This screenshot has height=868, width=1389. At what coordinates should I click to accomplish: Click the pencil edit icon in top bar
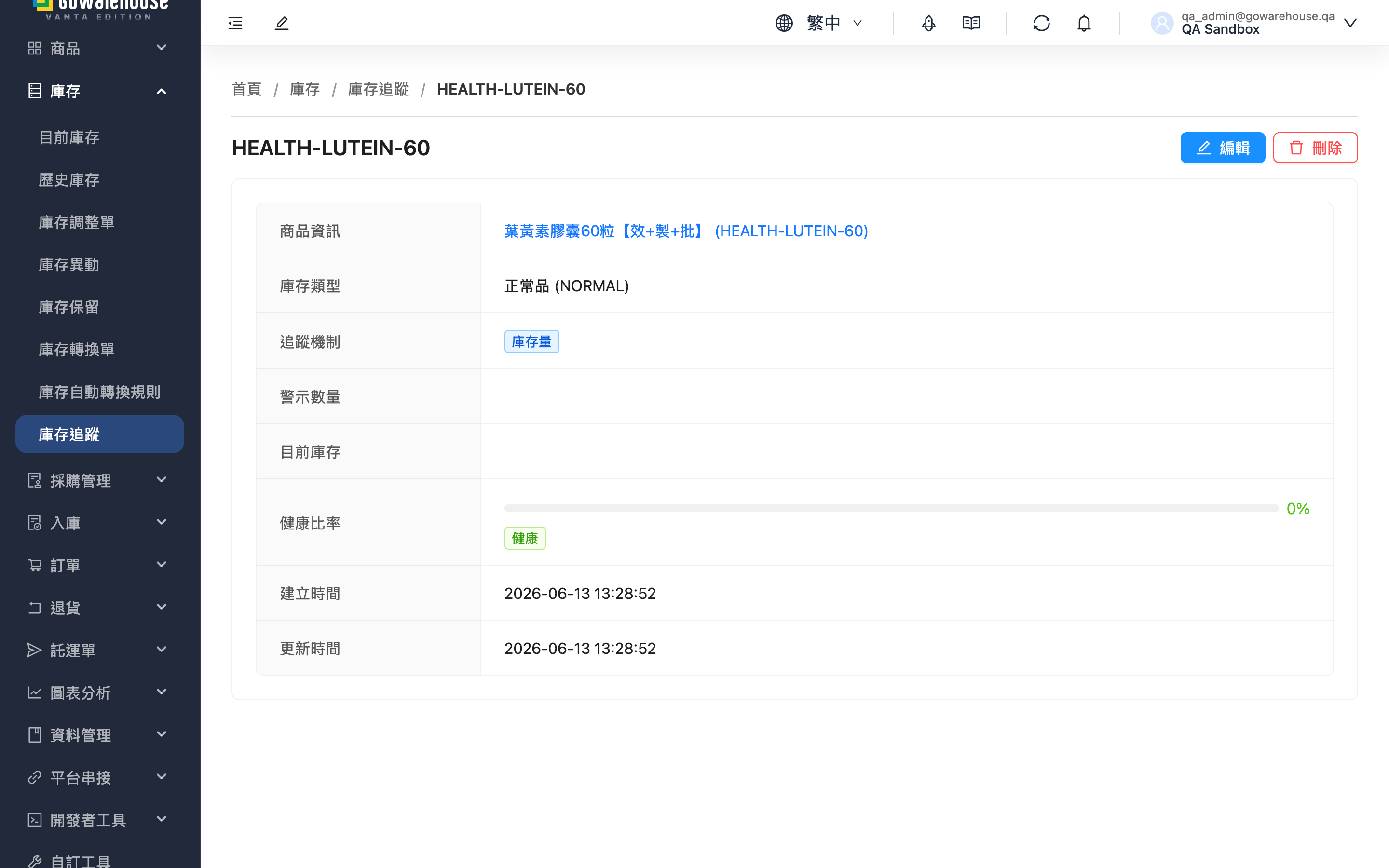click(281, 23)
